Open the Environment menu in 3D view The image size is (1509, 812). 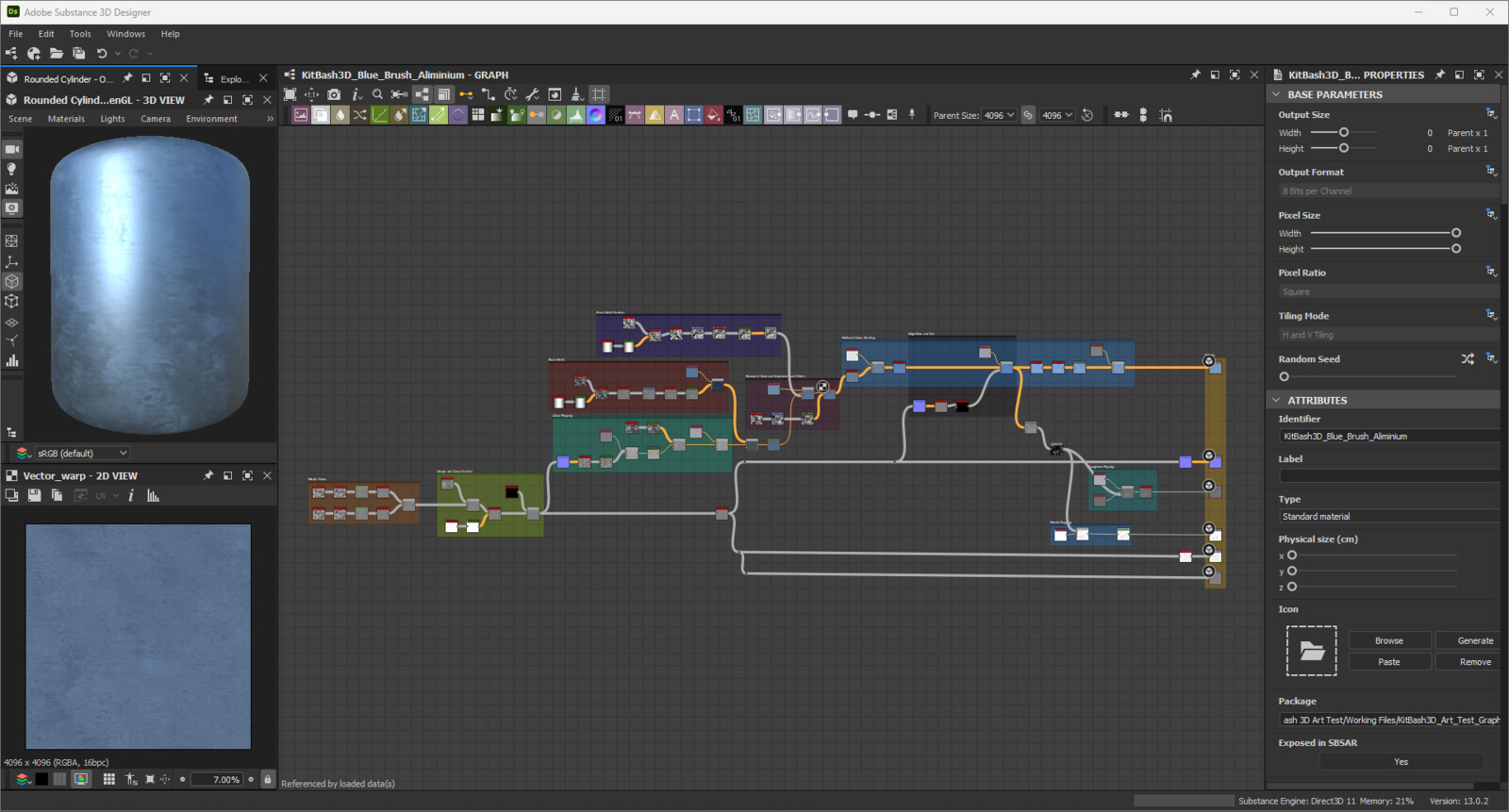[211, 119]
